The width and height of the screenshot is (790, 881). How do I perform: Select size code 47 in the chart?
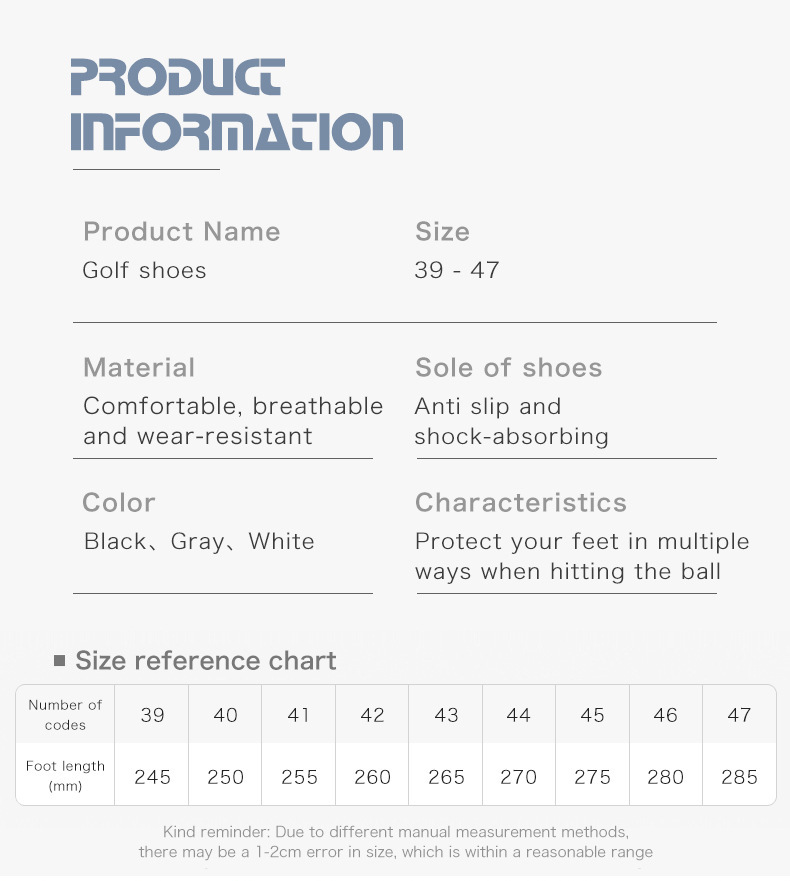pos(739,715)
